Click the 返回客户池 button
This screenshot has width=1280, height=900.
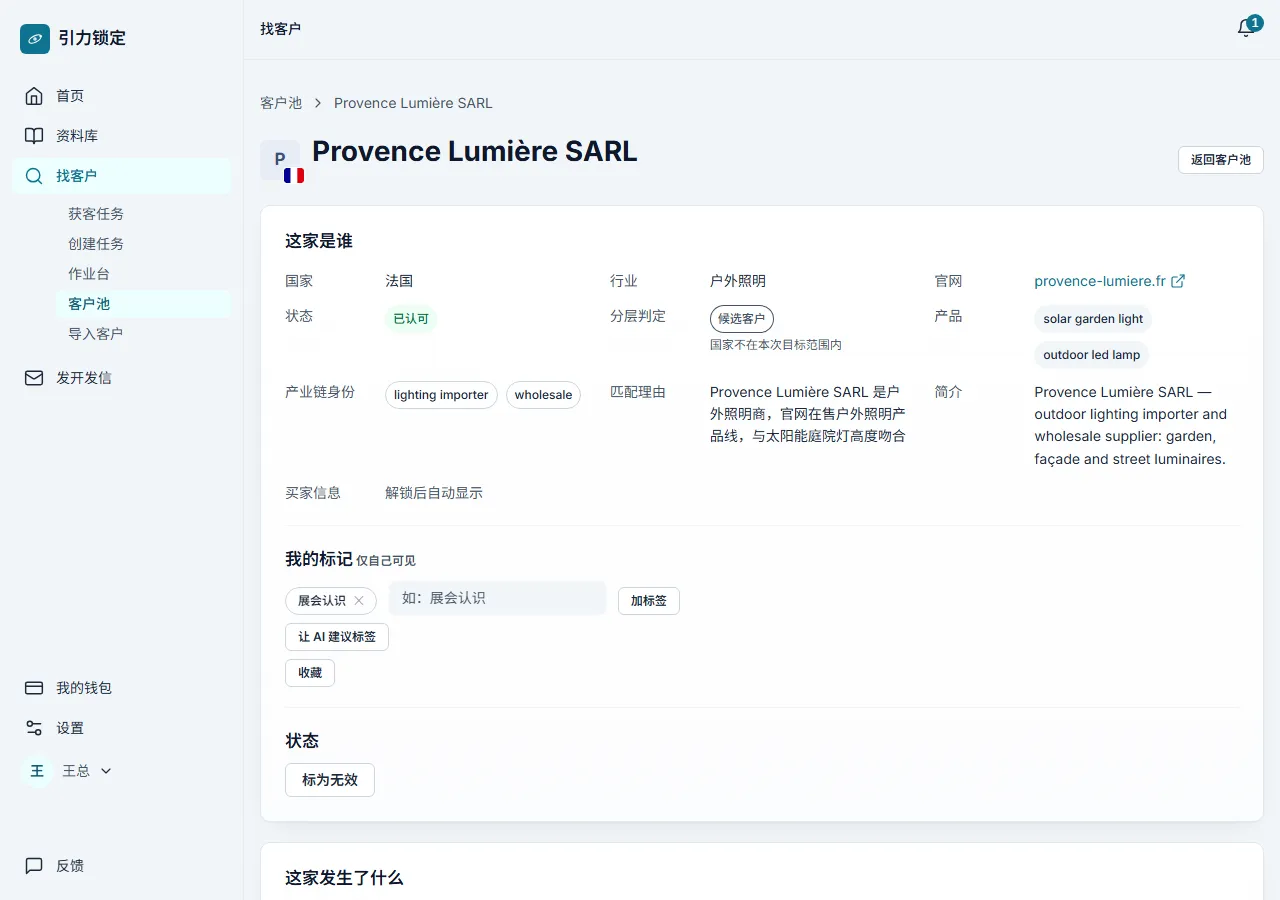(1221, 160)
